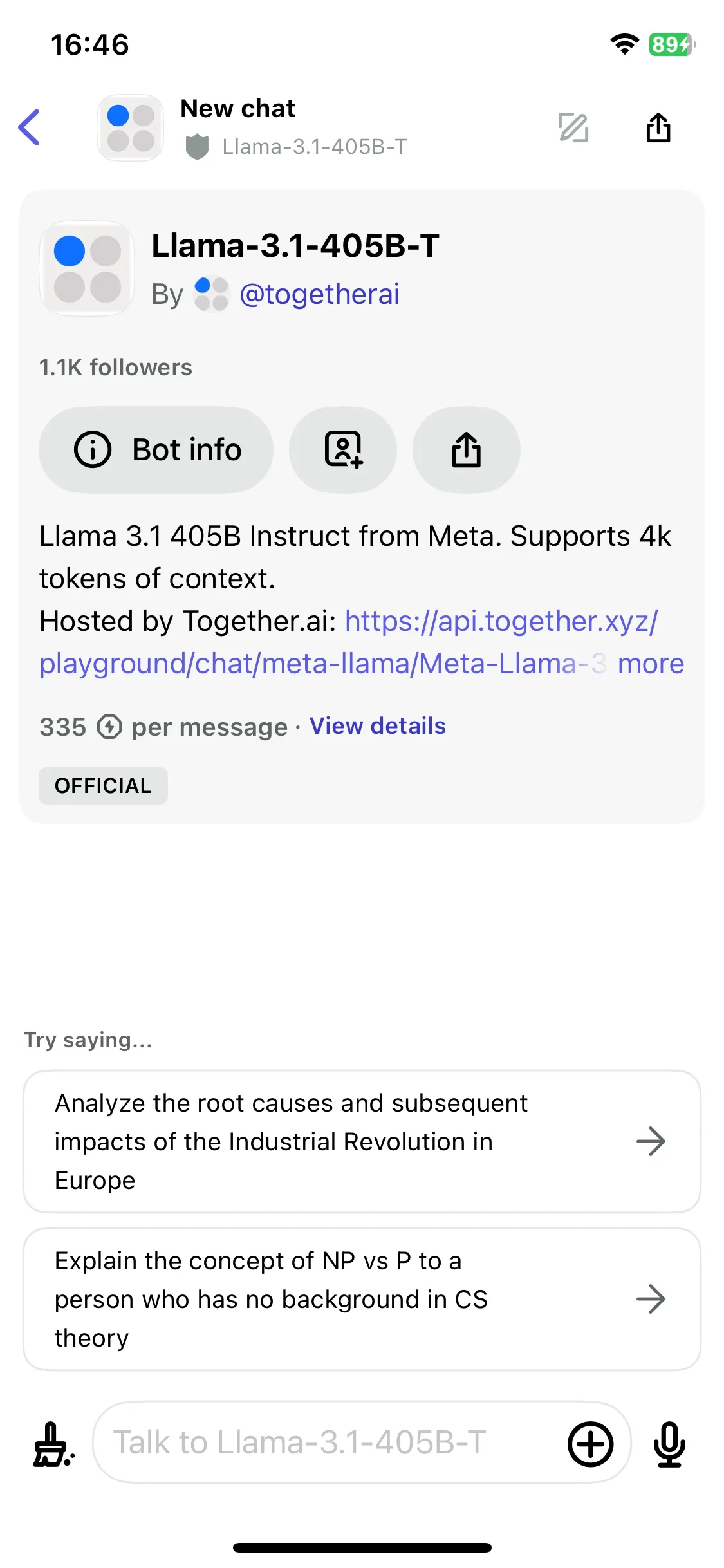Start voice input with the microphone icon
724x1568 pixels.
tap(669, 1444)
